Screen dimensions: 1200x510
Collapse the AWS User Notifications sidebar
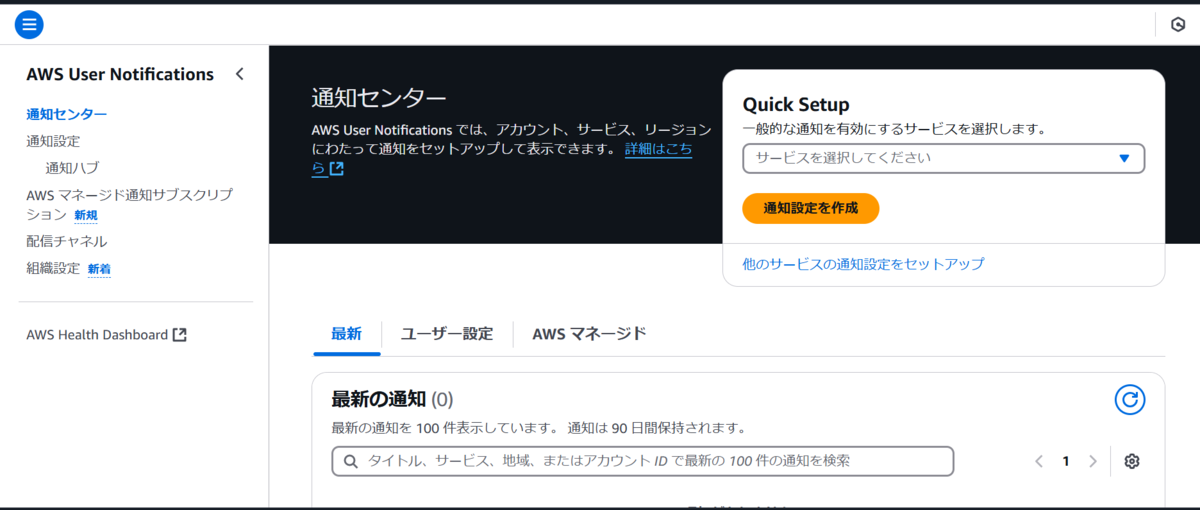239,74
